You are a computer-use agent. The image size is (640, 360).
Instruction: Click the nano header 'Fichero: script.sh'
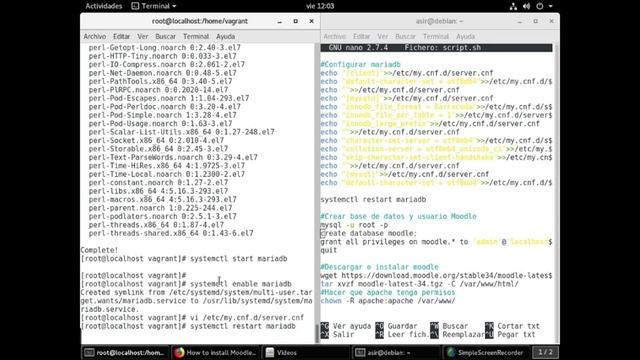pos(443,48)
